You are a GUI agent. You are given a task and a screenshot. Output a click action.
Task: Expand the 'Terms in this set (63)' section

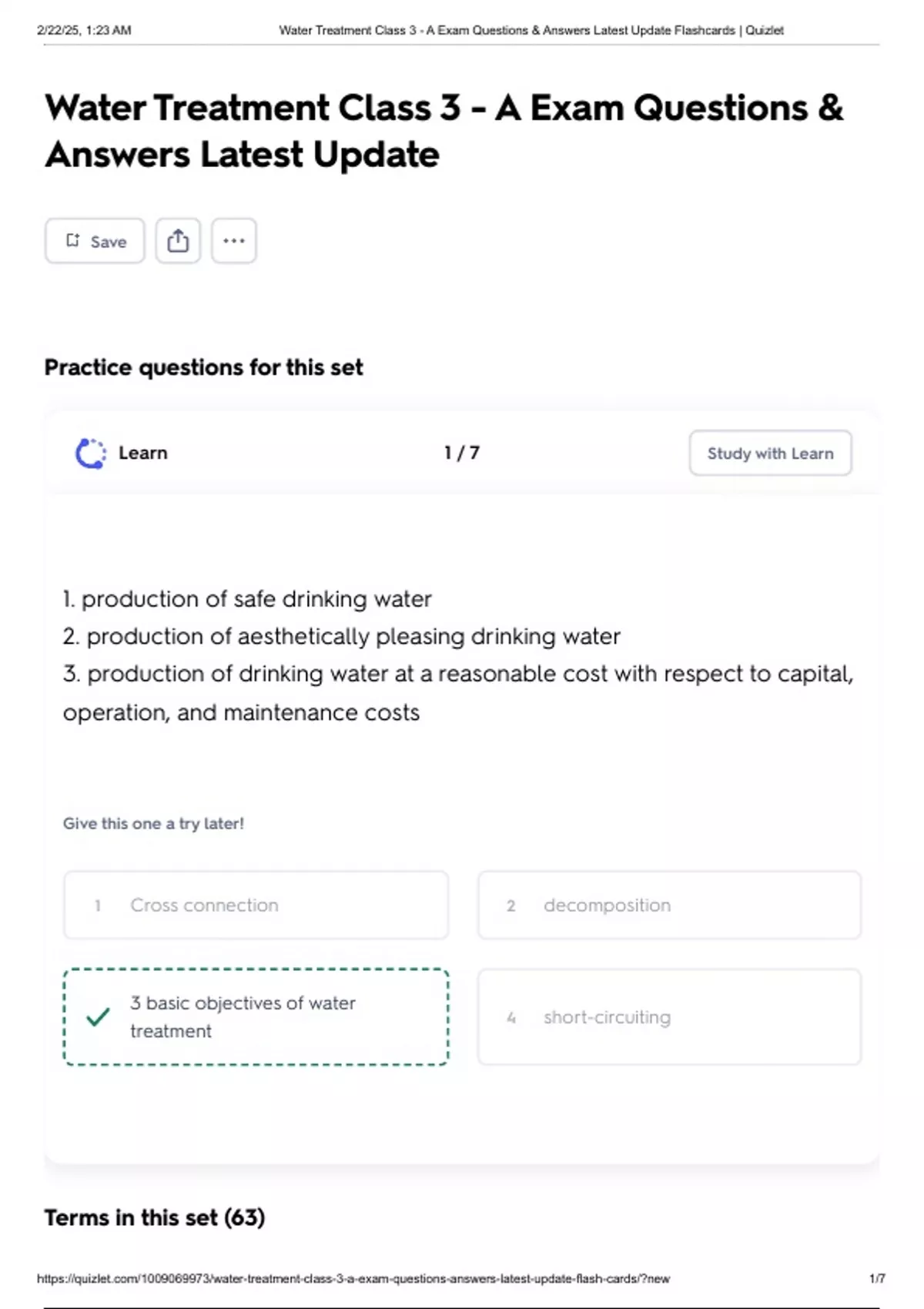pyautogui.click(x=154, y=1217)
